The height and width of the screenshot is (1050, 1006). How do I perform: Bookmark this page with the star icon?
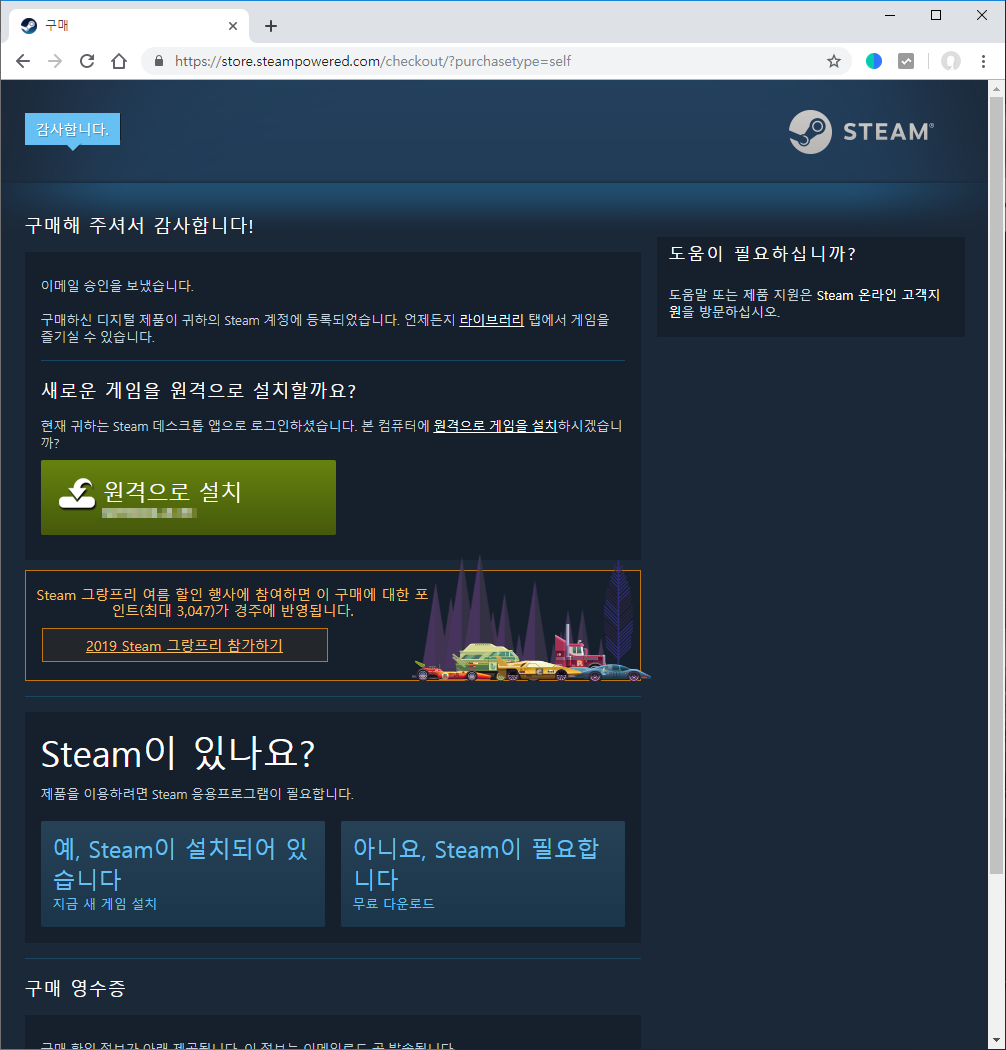click(x=833, y=61)
